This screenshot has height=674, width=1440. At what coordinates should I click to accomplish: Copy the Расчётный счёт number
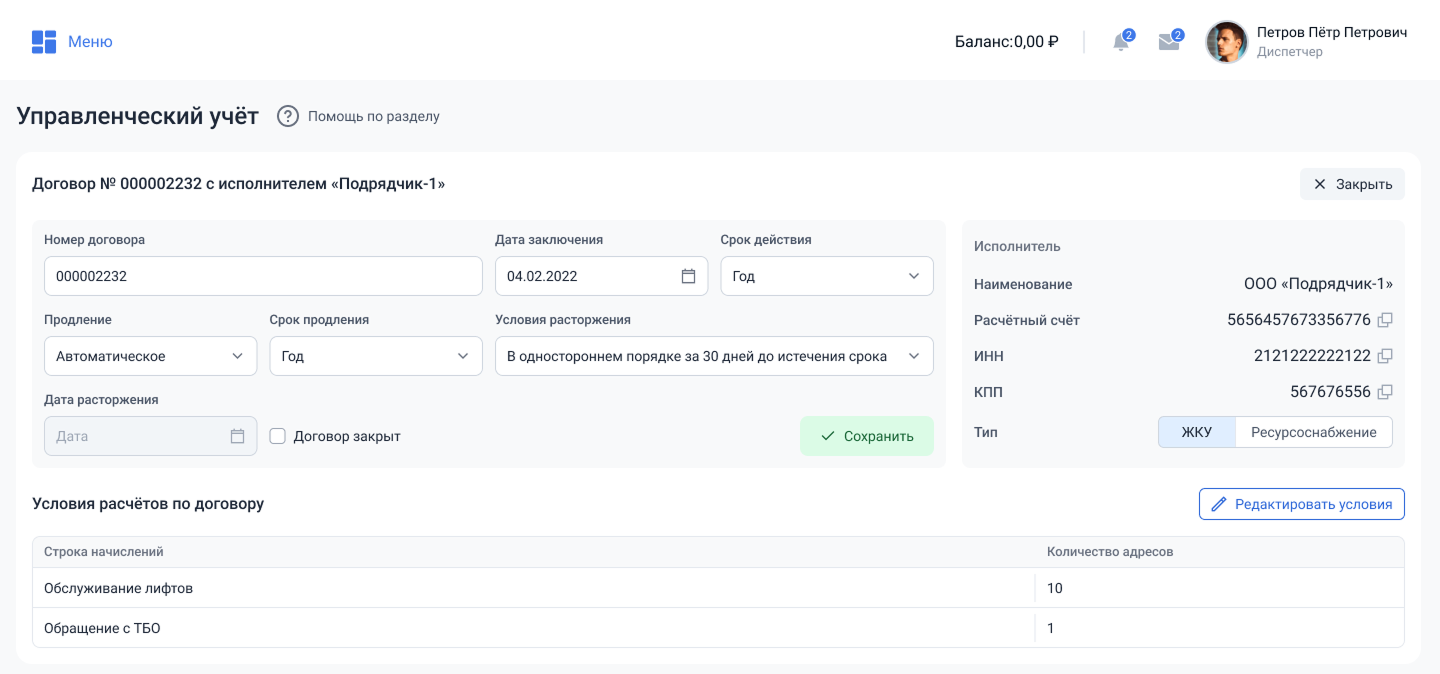pos(1385,320)
